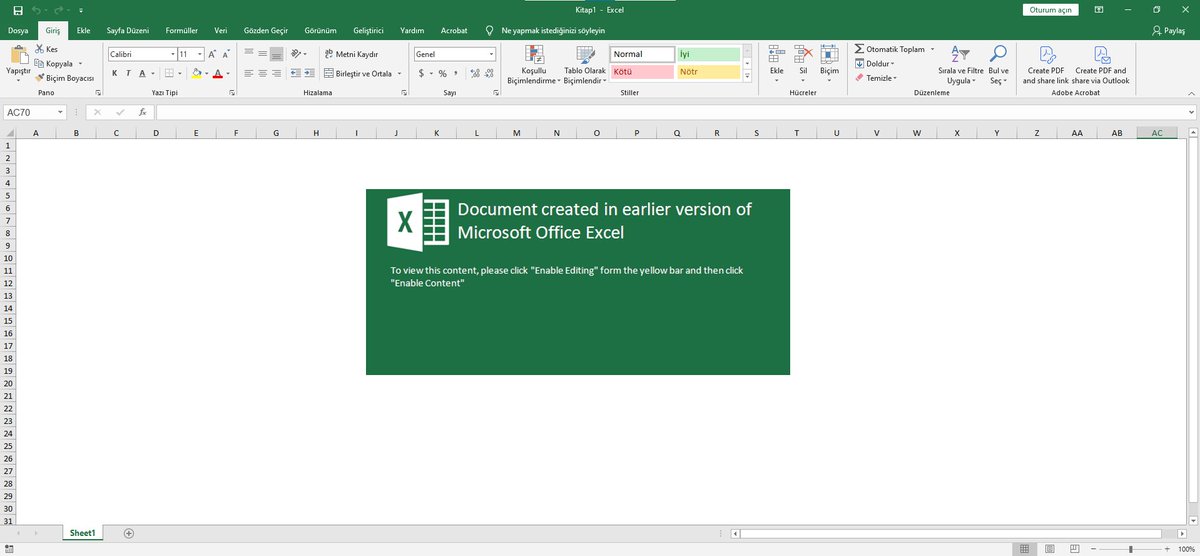Open the font size 11 dropdown

coord(200,54)
